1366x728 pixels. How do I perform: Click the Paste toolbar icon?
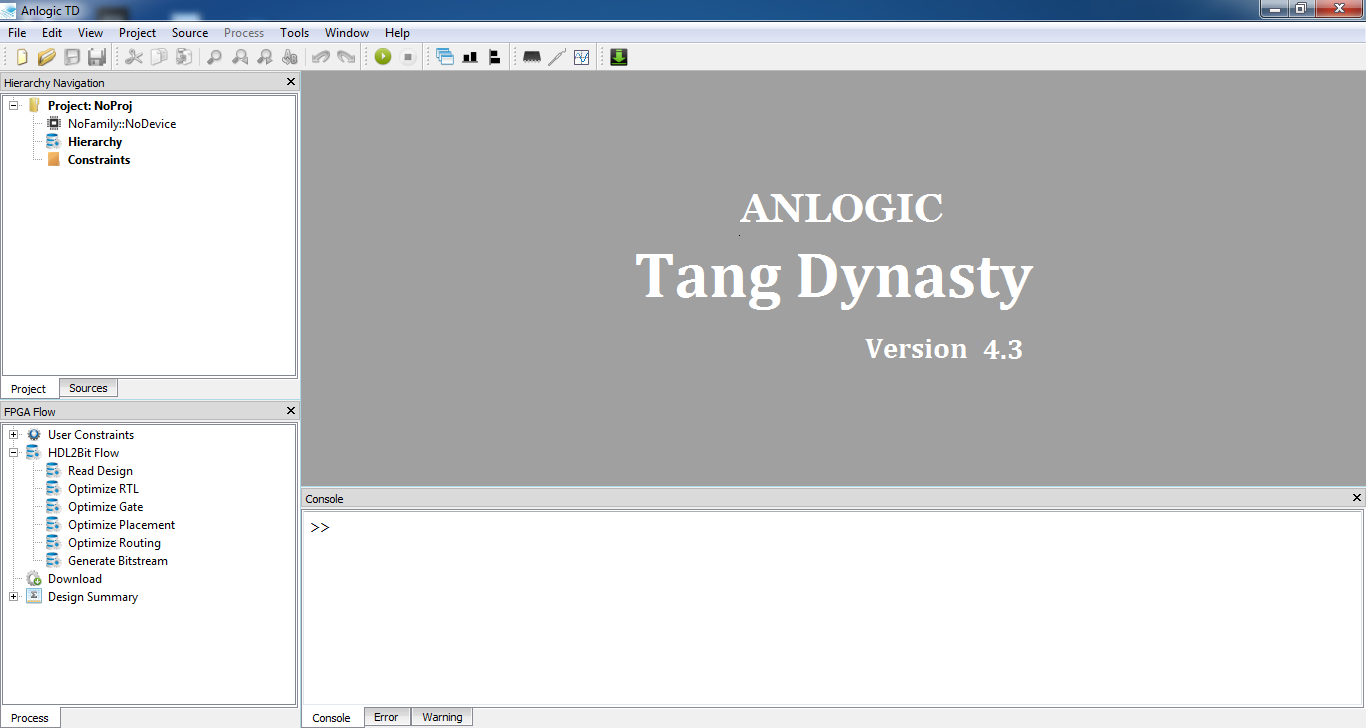click(x=184, y=57)
